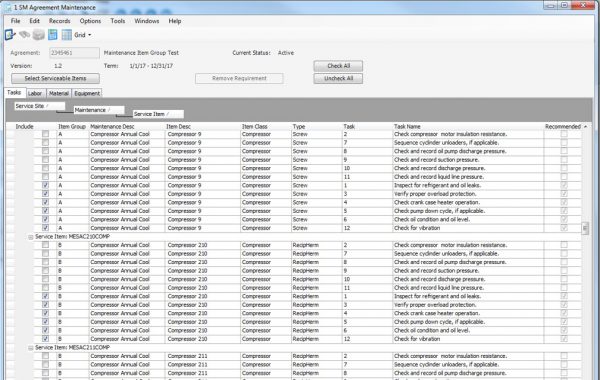The image size is (600, 380).
Task: Click the blue calculator sheet toolbar icon
Action: pos(53,35)
